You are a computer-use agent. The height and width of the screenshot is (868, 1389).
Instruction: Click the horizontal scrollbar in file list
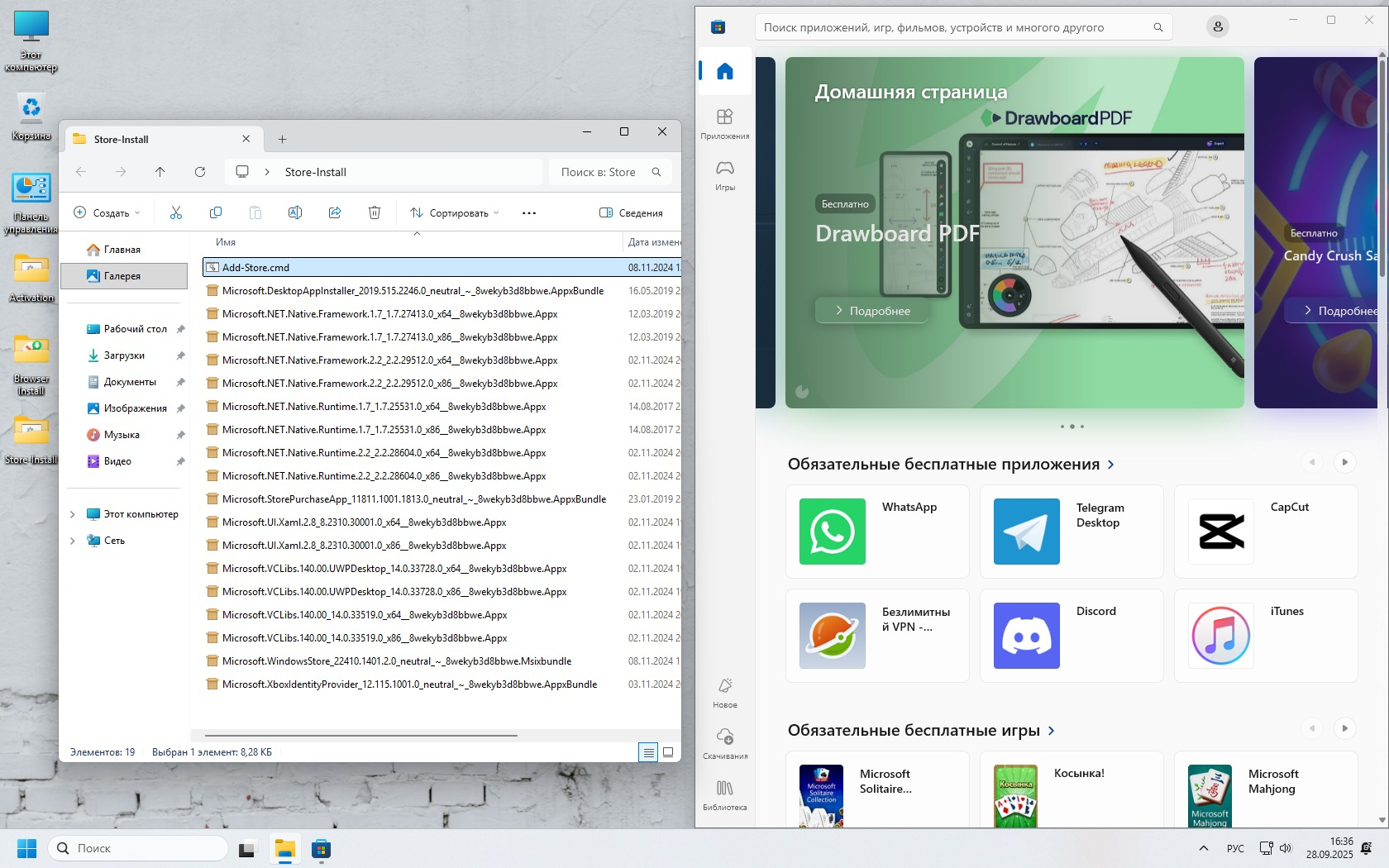[x=361, y=735]
